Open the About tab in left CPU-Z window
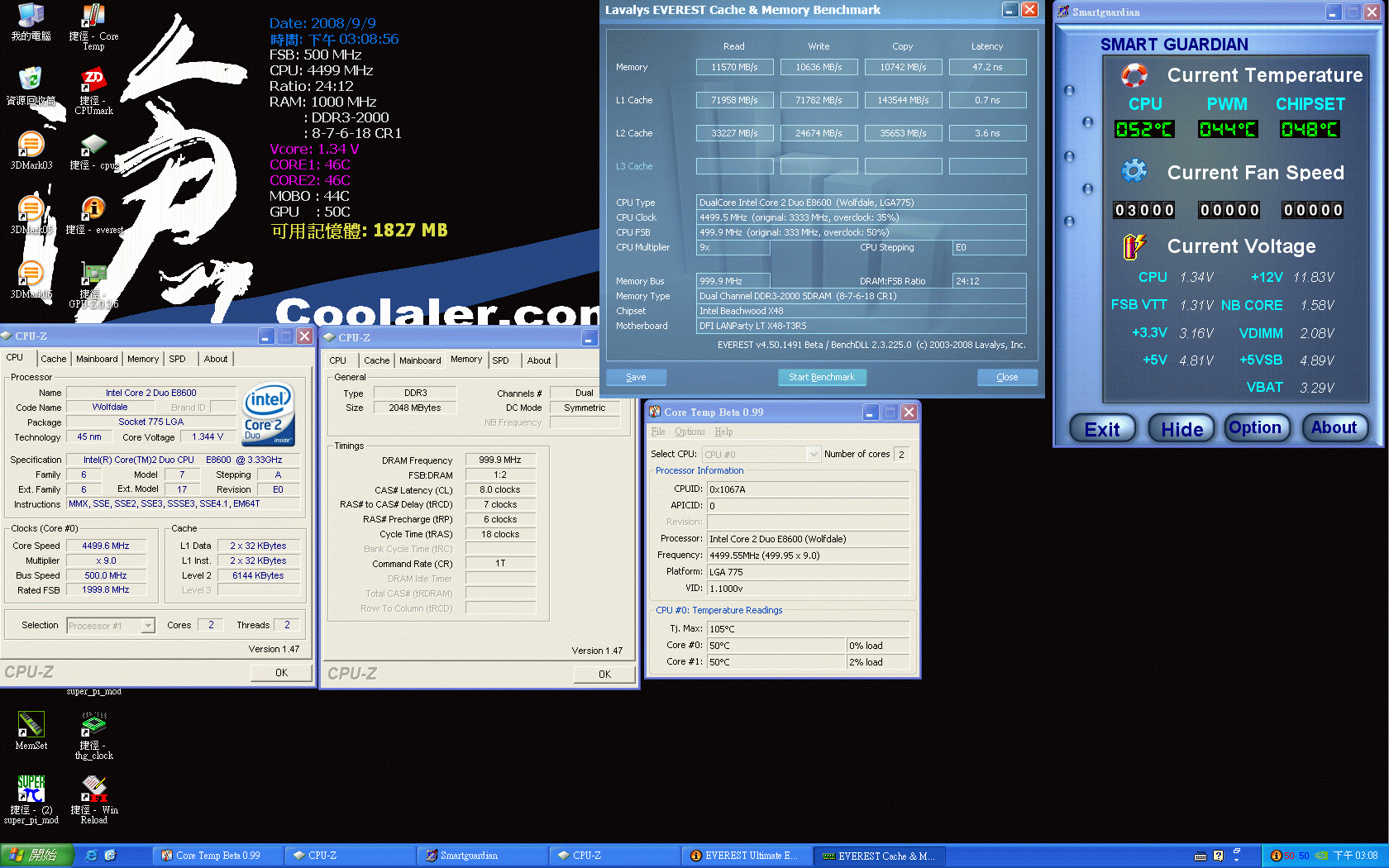 pos(216,359)
